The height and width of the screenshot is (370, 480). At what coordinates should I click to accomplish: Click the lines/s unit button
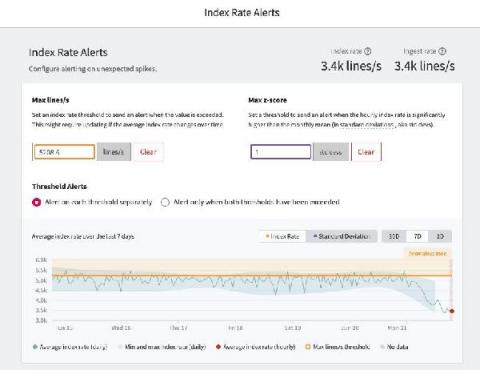point(113,152)
